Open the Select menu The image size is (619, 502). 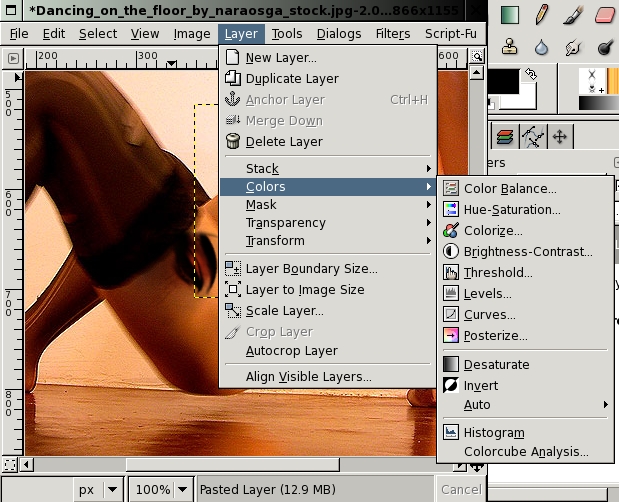pyautogui.click(x=98, y=34)
